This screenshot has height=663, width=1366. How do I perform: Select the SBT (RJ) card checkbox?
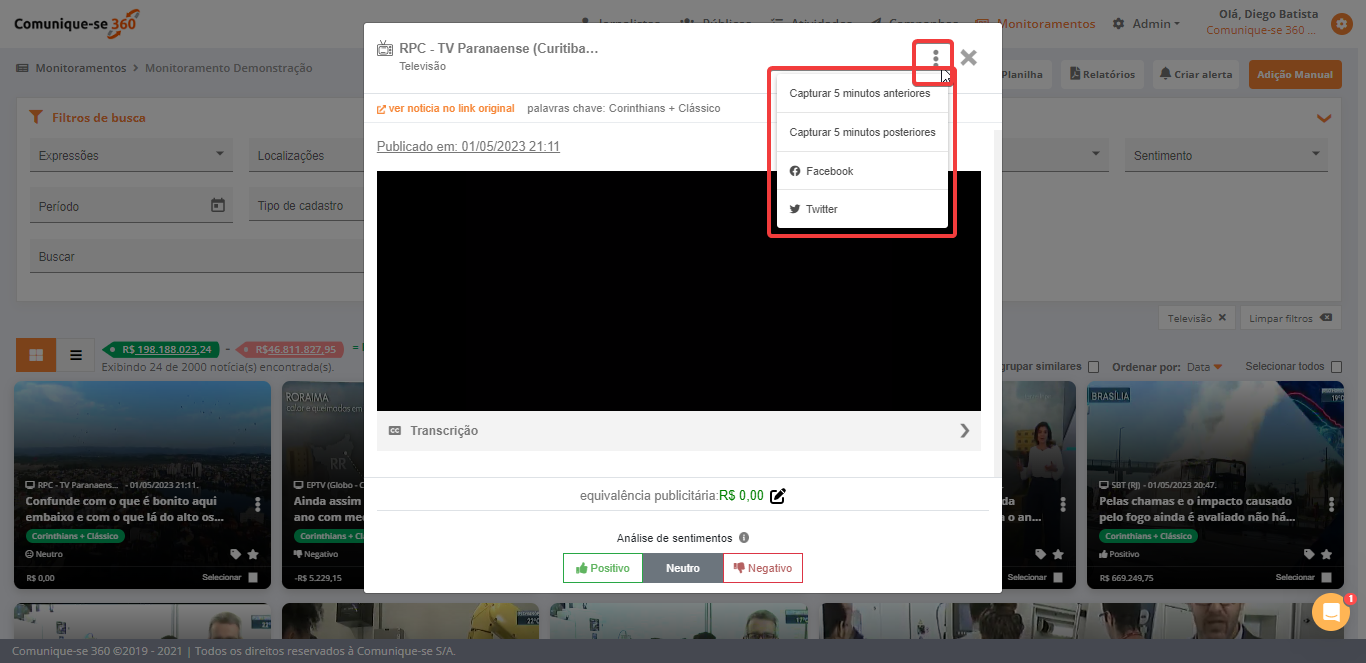[1326, 577]
